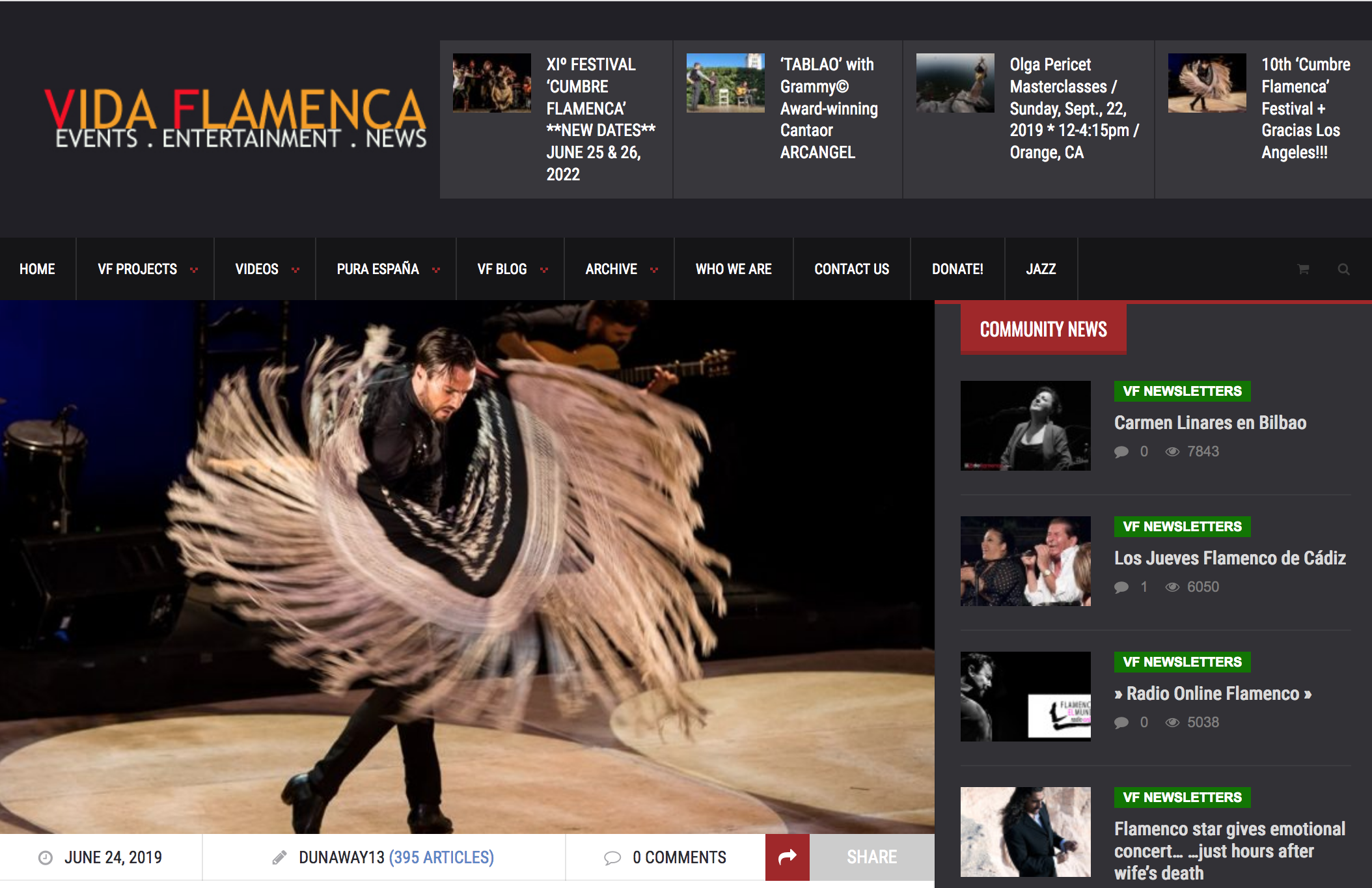The image size is (1372, 888).
Task: Click the DONATE! link
Action: (x=957, y=269)
